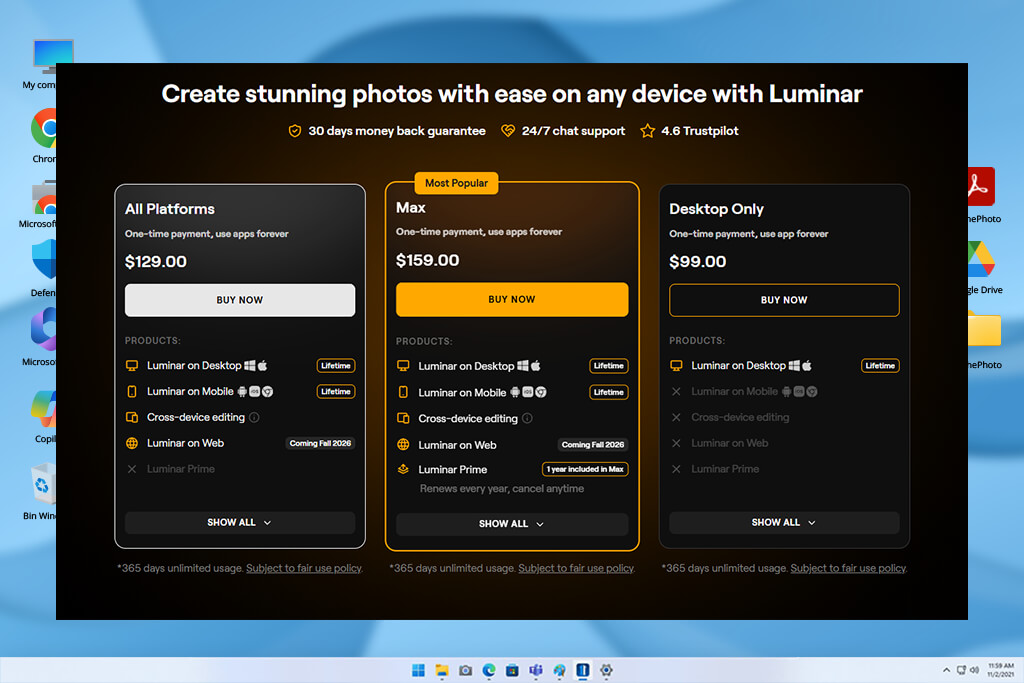The width and height of the screenshot is (1024, 683).
Task: Click the globe icon for Luminar on Web in Max
Action: 403,445
